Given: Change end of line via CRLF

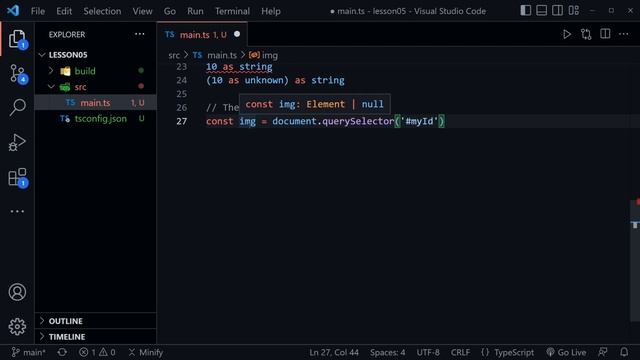Looking at the screenshot, I should click(x=460, y=352).
